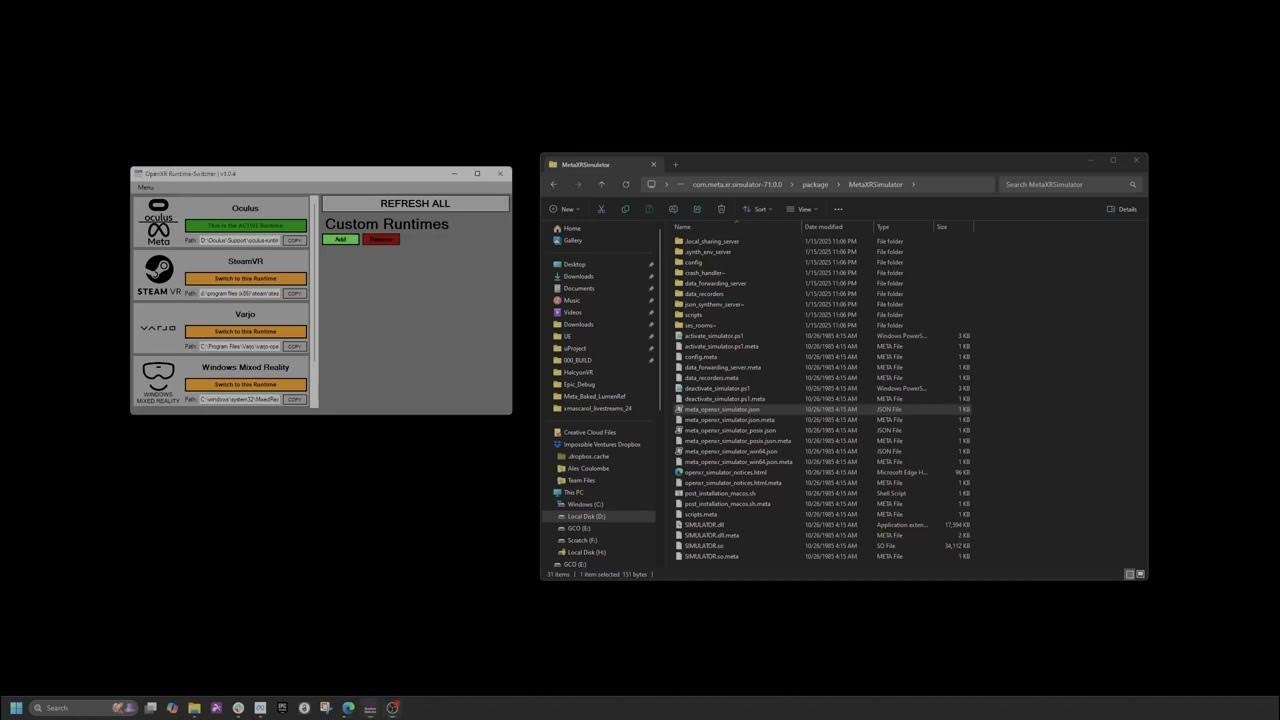The height and width of the screenshot is (720, 1280).
Task: Click the Oculus runtime path field
Action: tap(239, 241)
